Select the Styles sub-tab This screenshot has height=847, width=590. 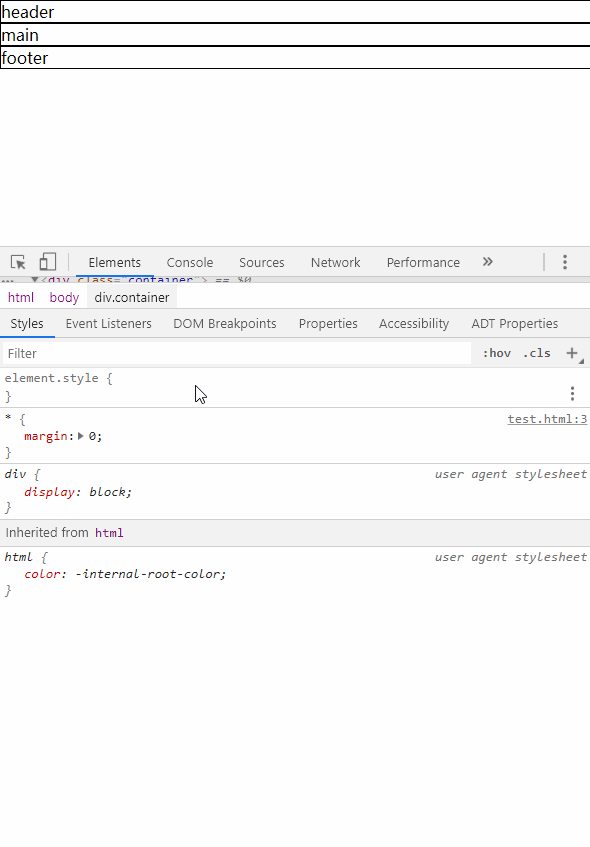click(27, 324)
